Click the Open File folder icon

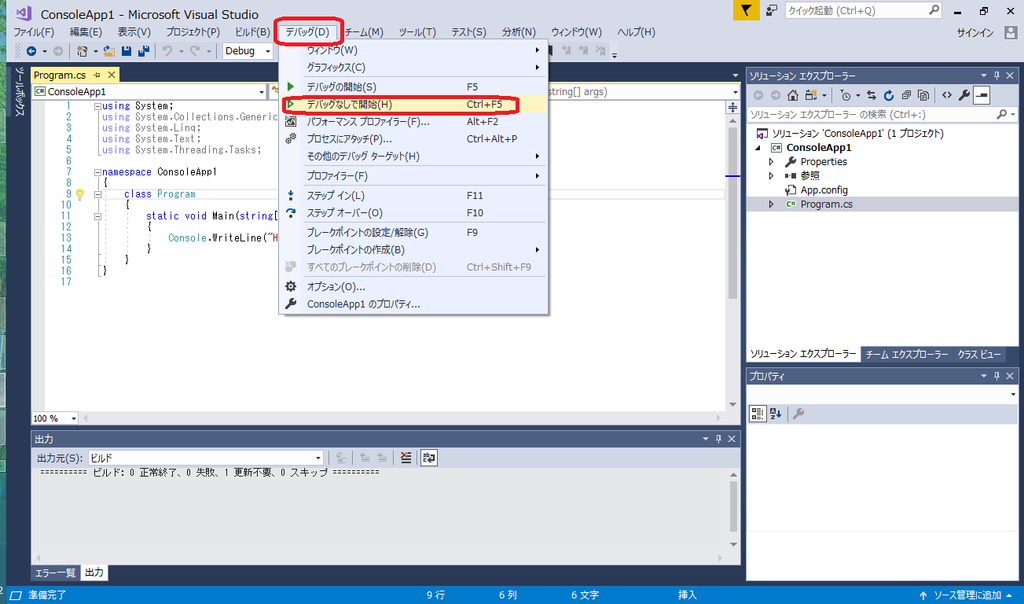point(109,51)
